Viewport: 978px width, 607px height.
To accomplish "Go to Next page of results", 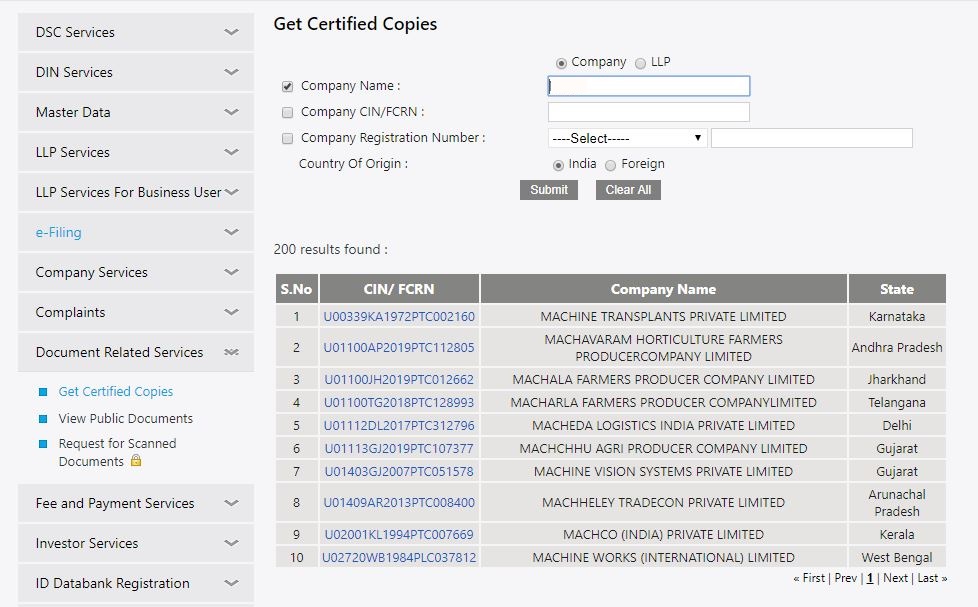I will pyautogui.click(x=896, y=578).
